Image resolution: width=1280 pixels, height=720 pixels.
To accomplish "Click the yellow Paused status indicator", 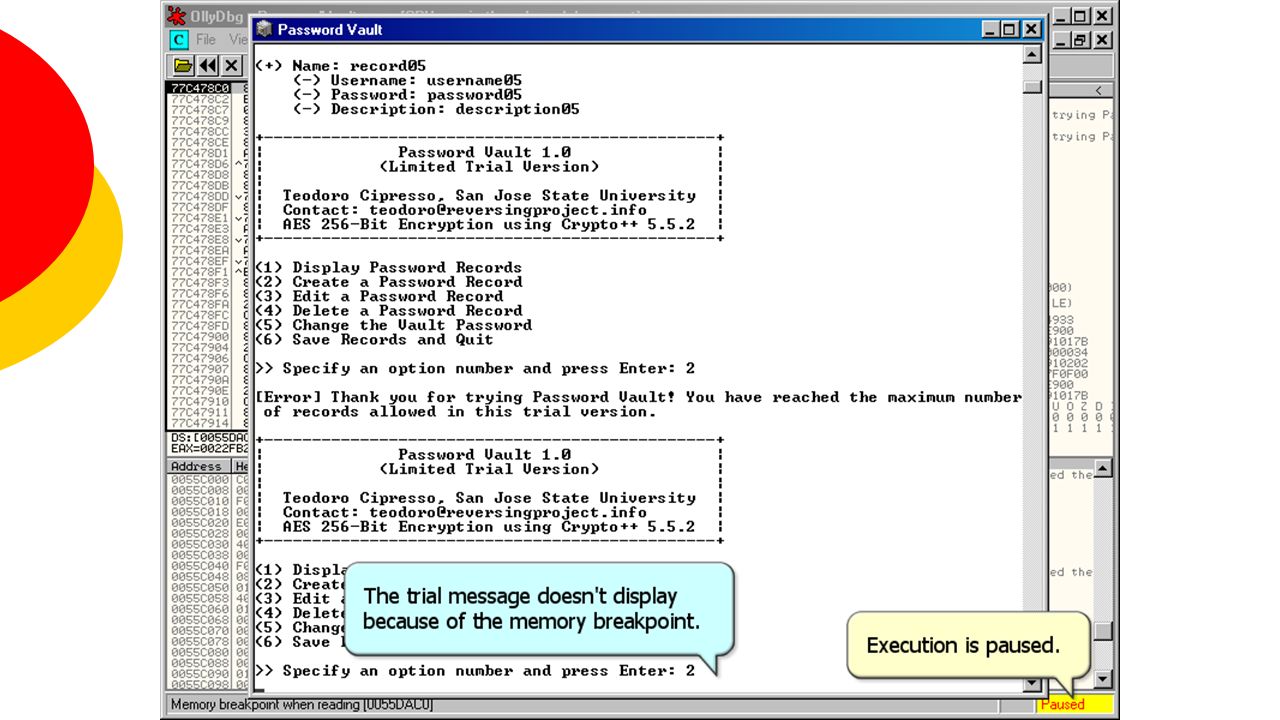I will pos(1075,705).
